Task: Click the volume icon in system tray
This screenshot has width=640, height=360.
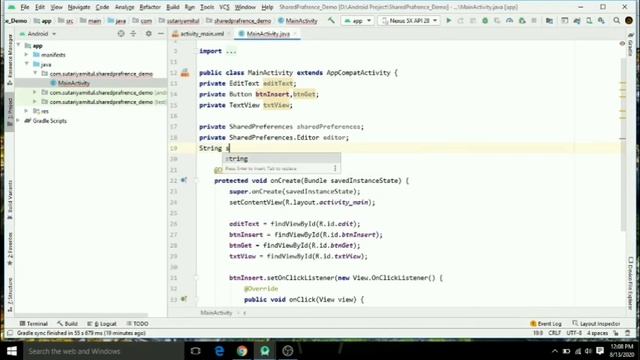Action: pos(588,351)
